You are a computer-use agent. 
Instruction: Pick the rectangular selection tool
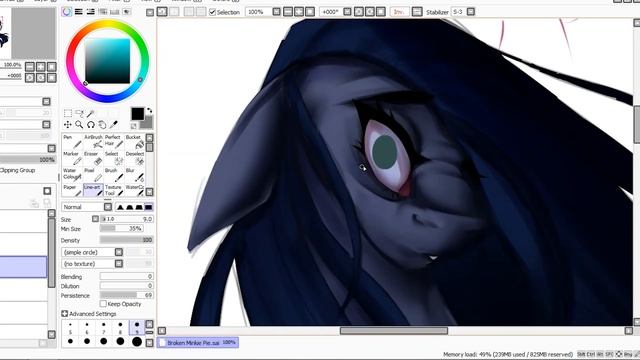coord(68,113)
